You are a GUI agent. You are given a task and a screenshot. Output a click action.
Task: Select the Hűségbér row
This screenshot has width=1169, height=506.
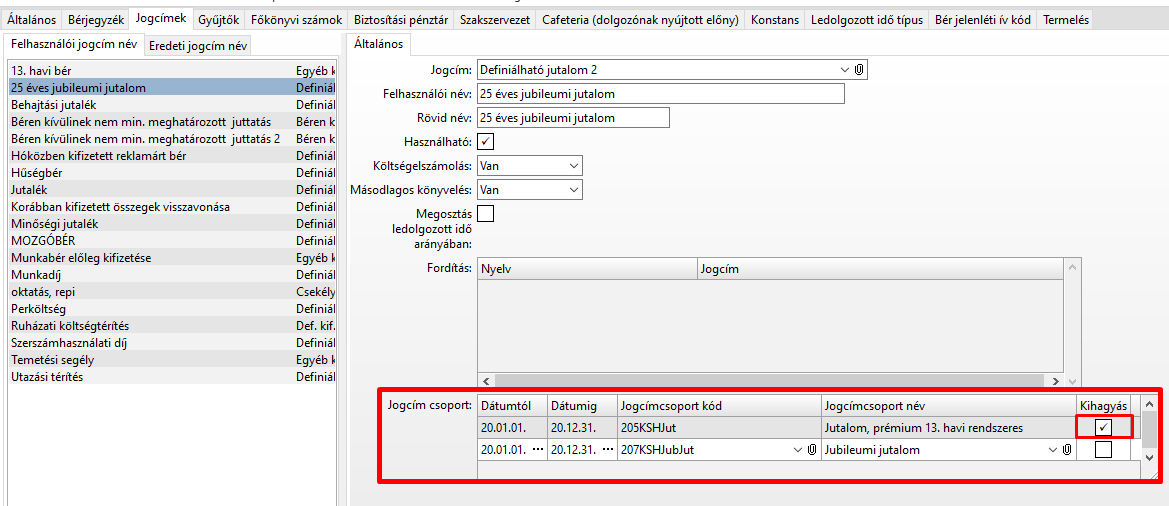click(171, 172)
